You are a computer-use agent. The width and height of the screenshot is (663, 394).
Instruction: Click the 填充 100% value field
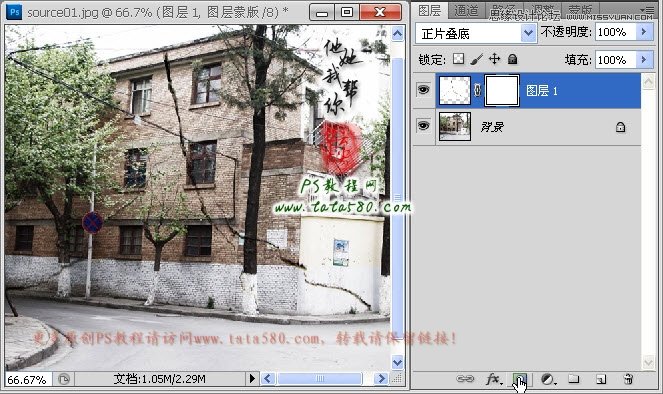point(616,60)
